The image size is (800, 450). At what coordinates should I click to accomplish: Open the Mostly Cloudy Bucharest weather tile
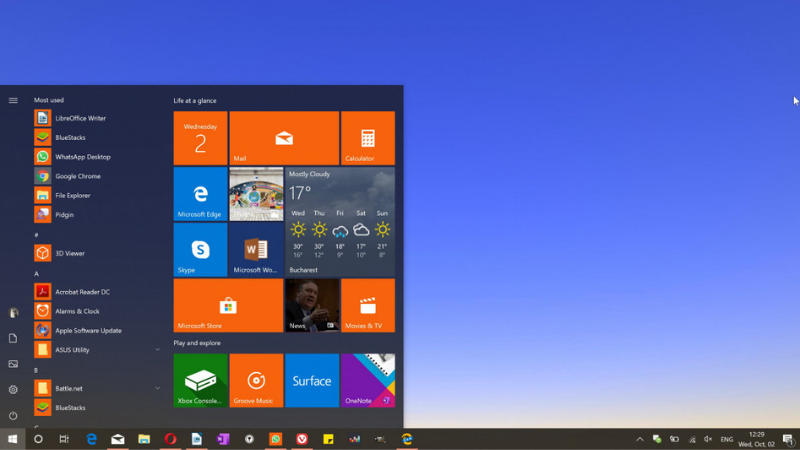pos(340,222)
